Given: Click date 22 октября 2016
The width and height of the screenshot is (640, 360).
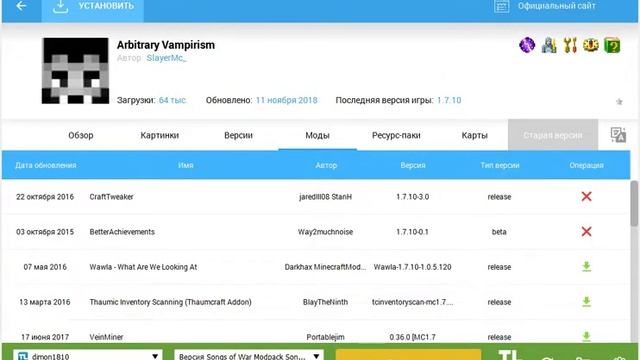Looking at the screenshot, I should tap(45, 197).
